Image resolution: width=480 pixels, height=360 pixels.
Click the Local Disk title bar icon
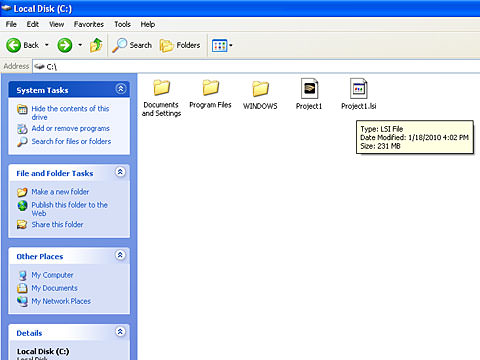coord(6,8)
